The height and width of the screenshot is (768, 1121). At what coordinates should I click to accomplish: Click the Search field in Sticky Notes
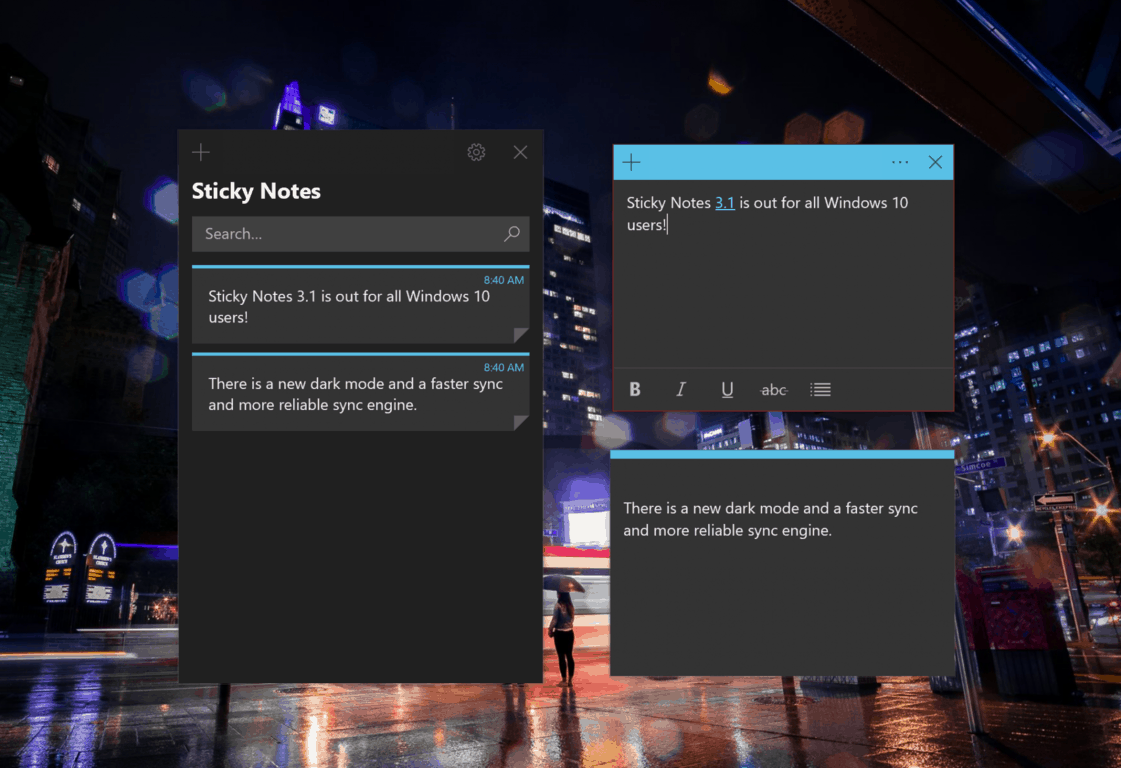(360, 234)
